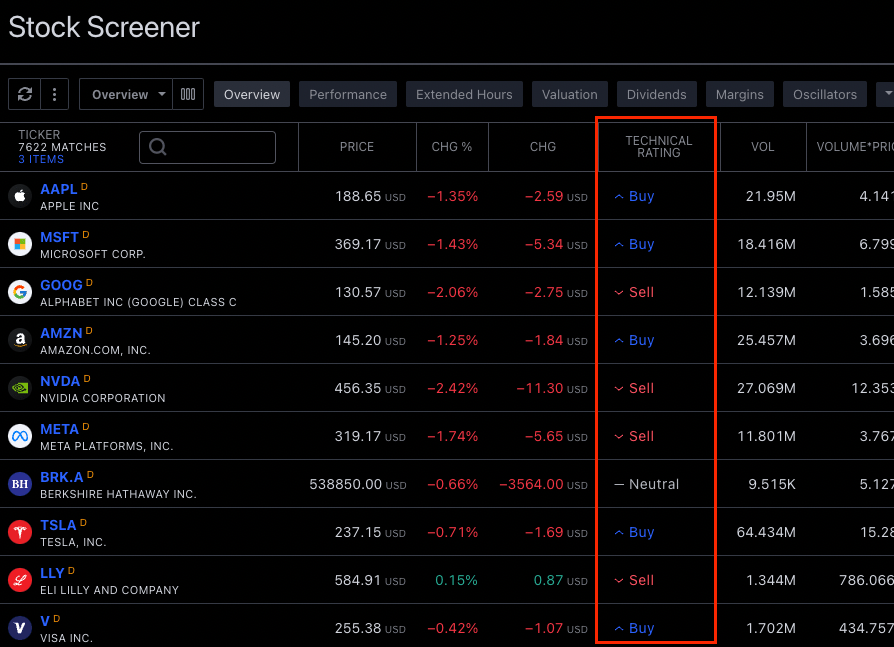Open the META ticker link
Viewport: 894px width, 647px height.
pyautogui.click(x=60, y=429)
